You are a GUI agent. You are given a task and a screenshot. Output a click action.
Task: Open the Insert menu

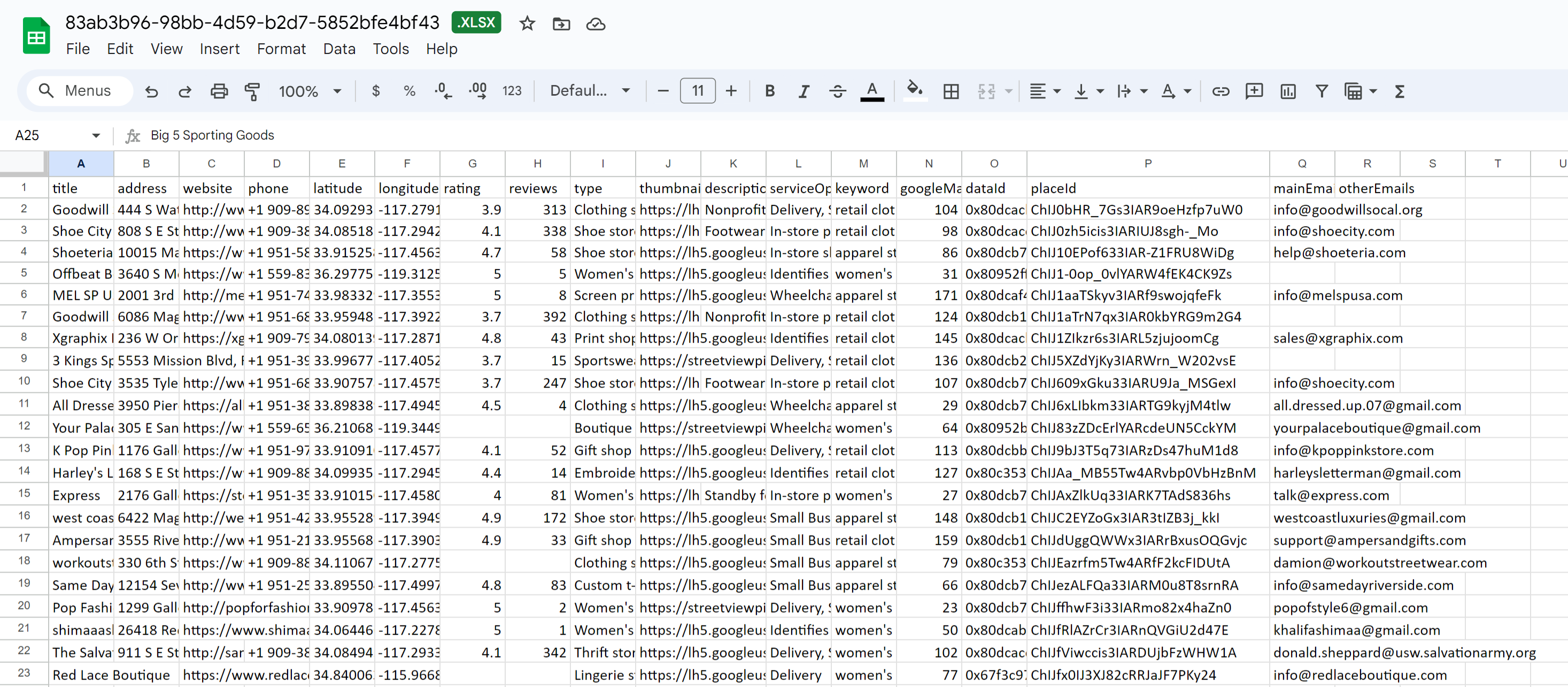coord(220,49)
